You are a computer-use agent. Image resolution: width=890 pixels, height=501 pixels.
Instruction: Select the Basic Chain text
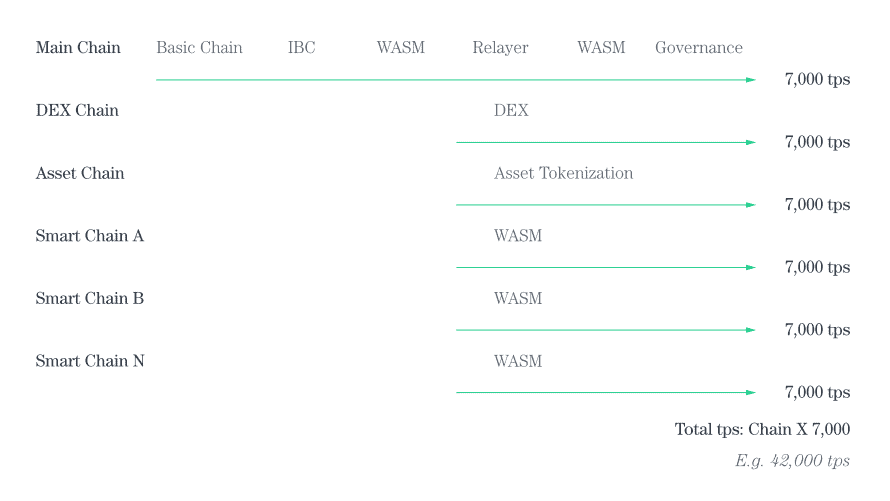point(199,47)
